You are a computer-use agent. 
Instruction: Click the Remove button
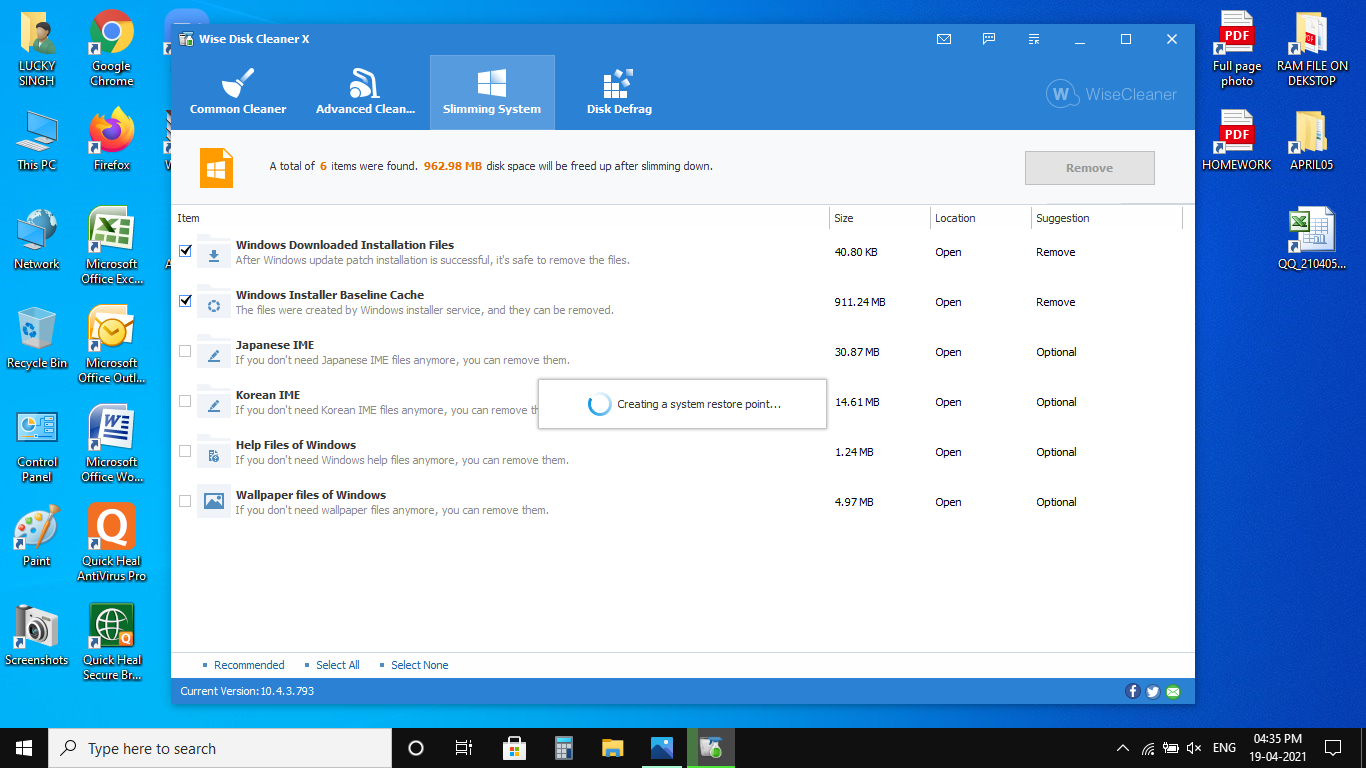(x=1089, y=168)
